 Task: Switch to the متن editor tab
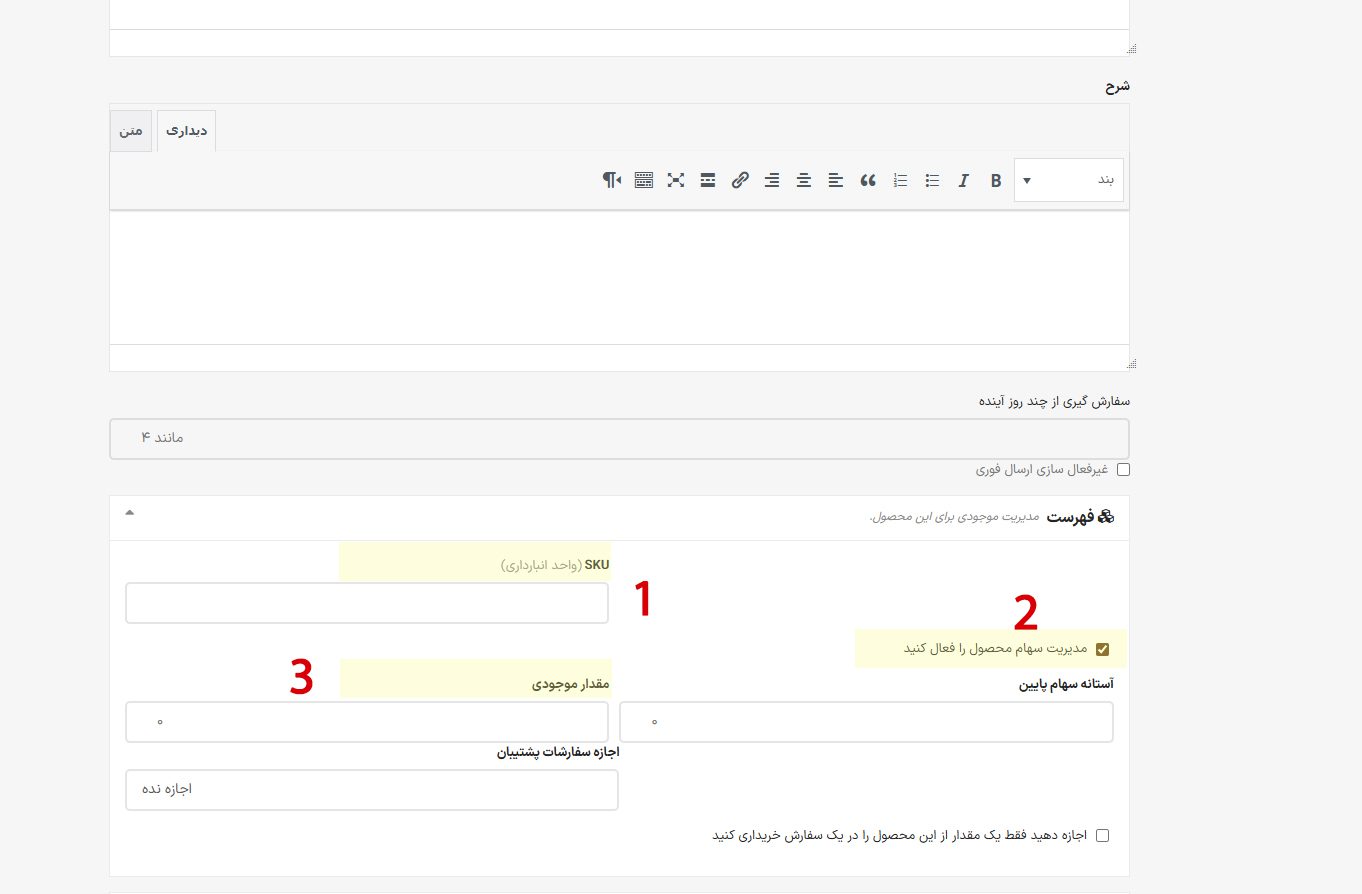pos(131,131)
